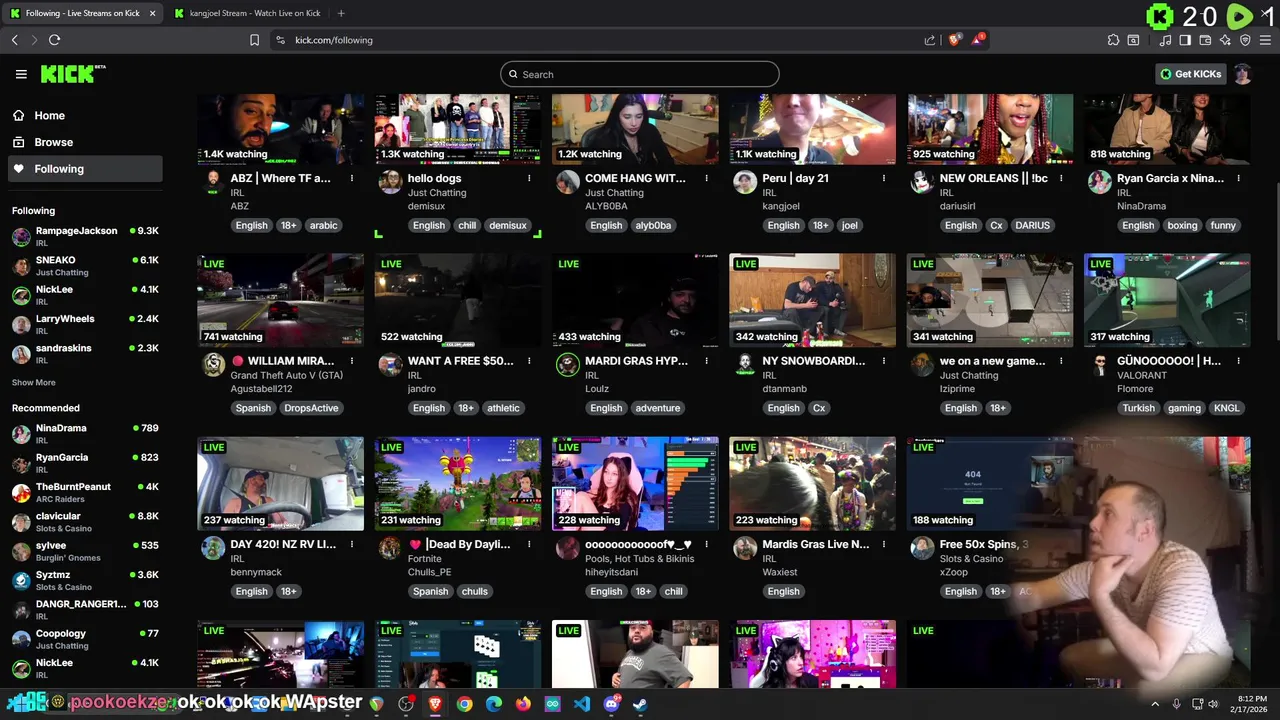Screen dimensions: 1280x720
Task: Open Google Chrome from taskbar
Action: [x=465, y=704]
